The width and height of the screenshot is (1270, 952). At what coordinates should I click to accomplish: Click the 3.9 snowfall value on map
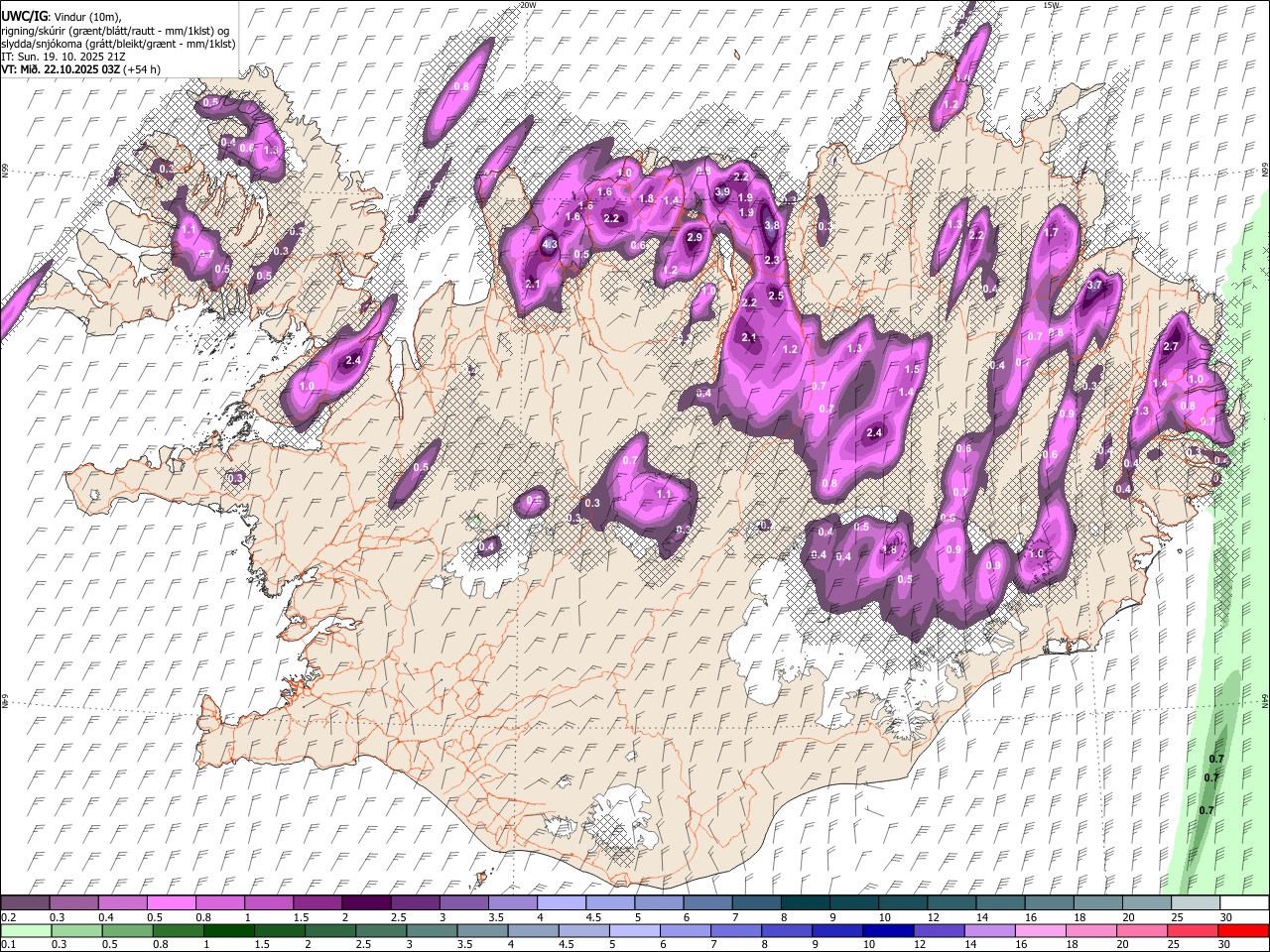click(x=723, y=191)
